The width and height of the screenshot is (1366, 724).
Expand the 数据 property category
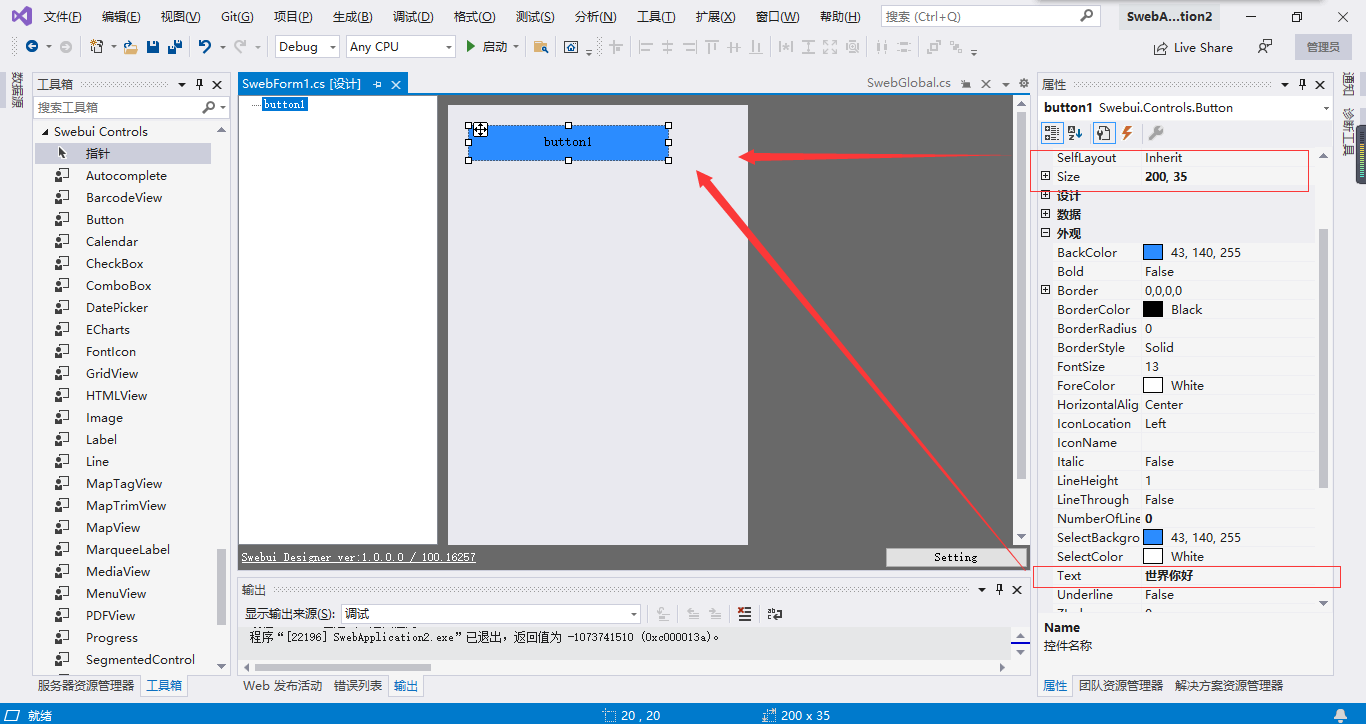click(1046, 214)
